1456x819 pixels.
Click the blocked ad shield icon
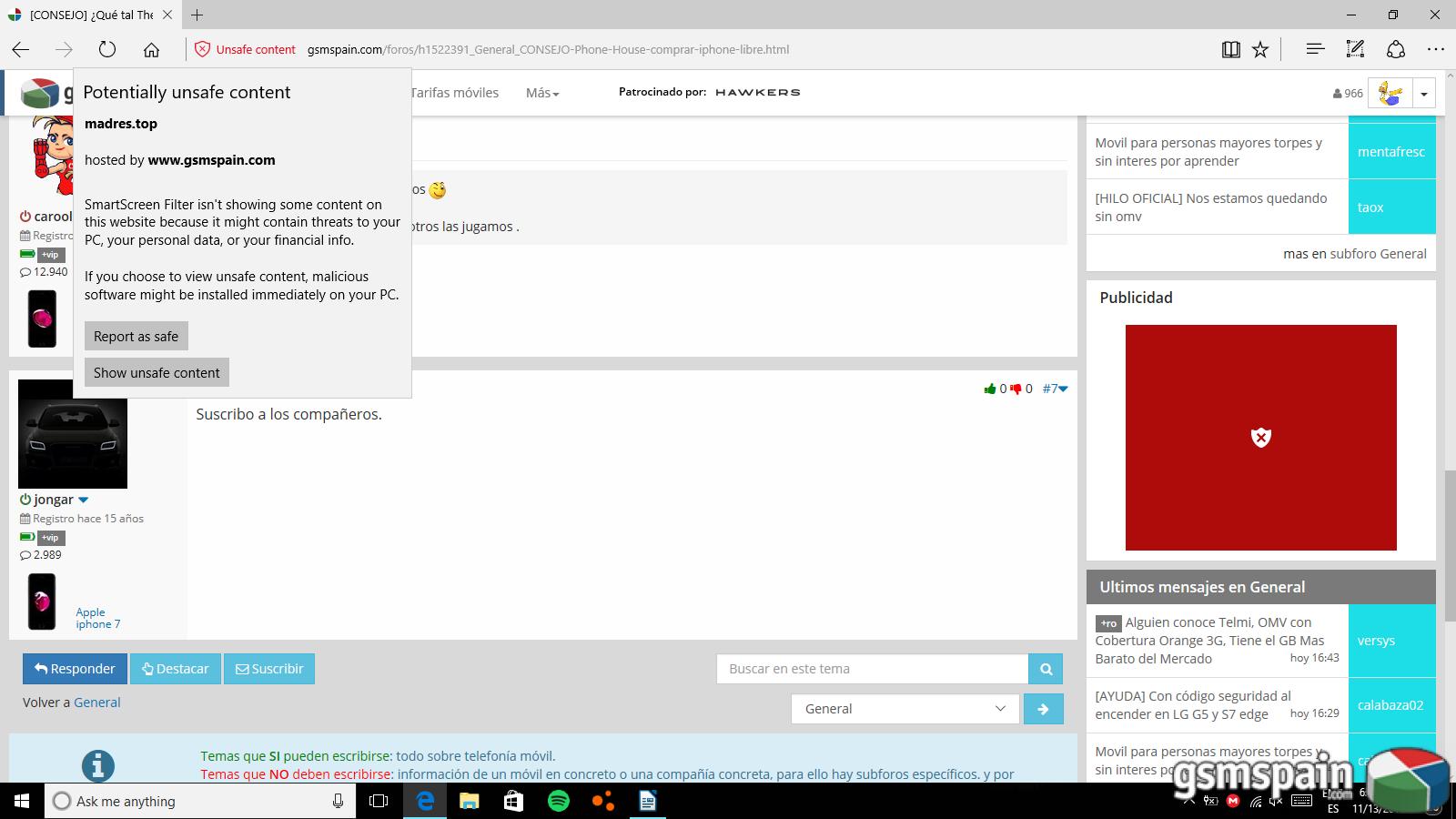click(1260, 438)
